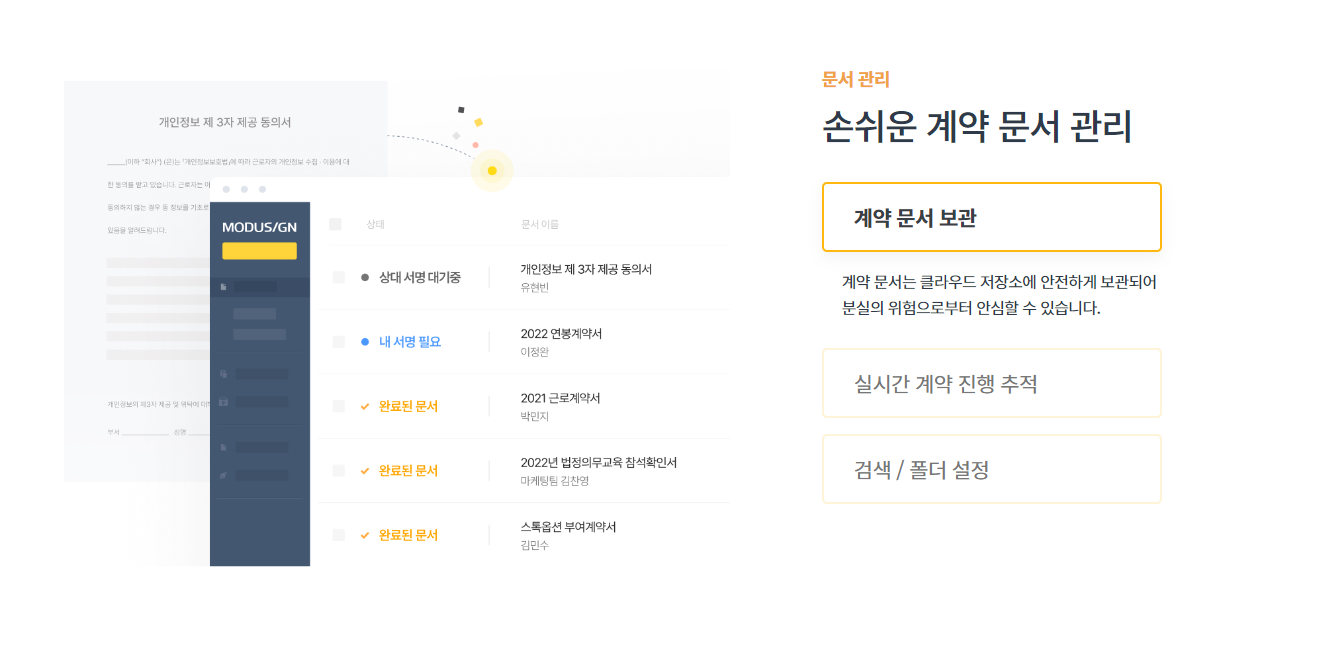
Task: Expand the 검색 / 폴더 설정 section
Action: coord(991,469)
